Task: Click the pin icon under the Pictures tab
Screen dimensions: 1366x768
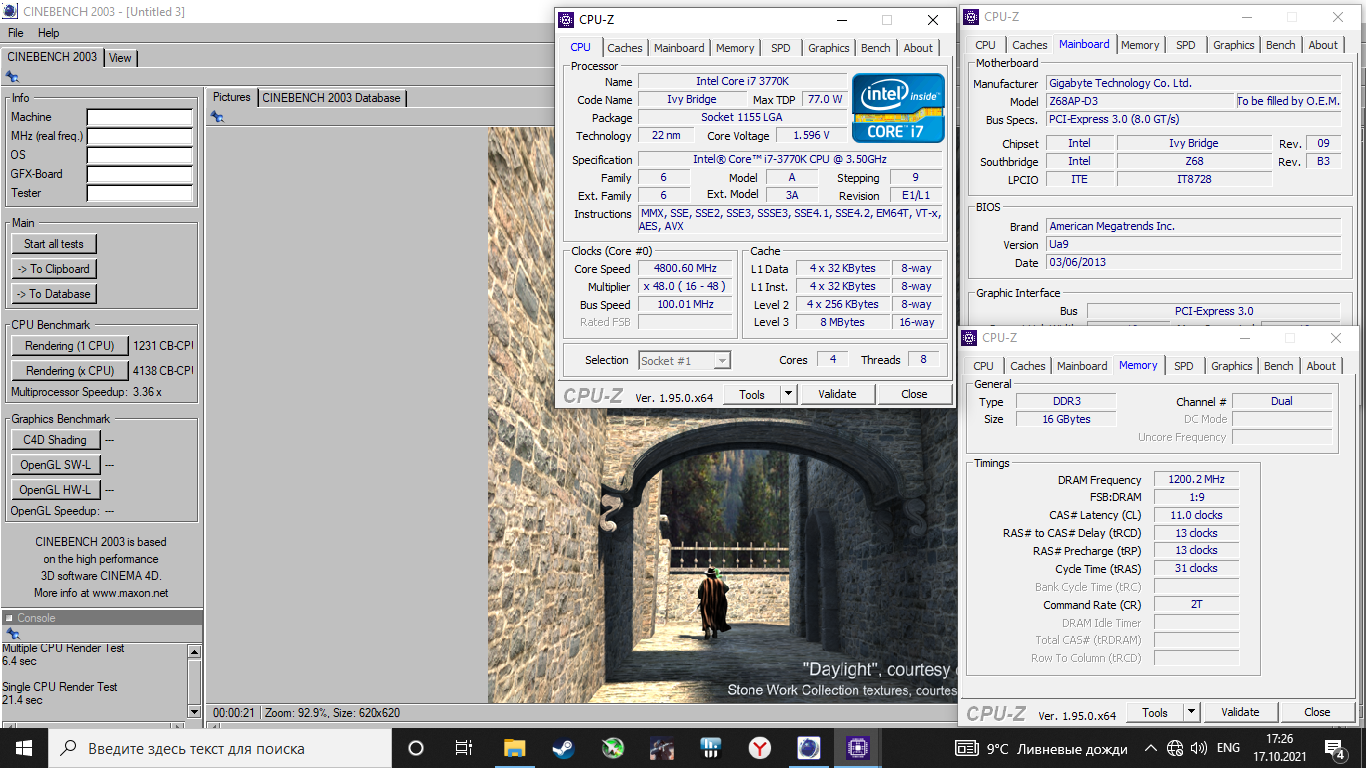Action: click(217, 117)
